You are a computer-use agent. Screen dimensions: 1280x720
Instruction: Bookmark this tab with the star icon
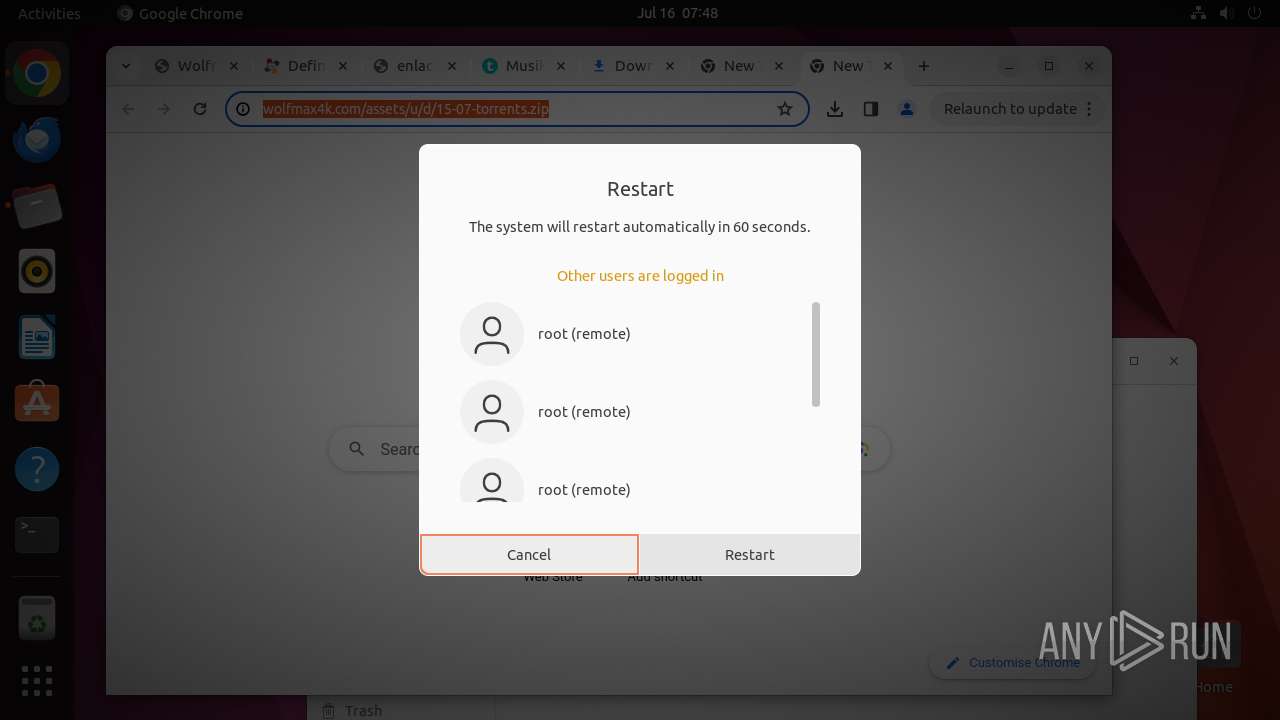[x=785, y=109]
